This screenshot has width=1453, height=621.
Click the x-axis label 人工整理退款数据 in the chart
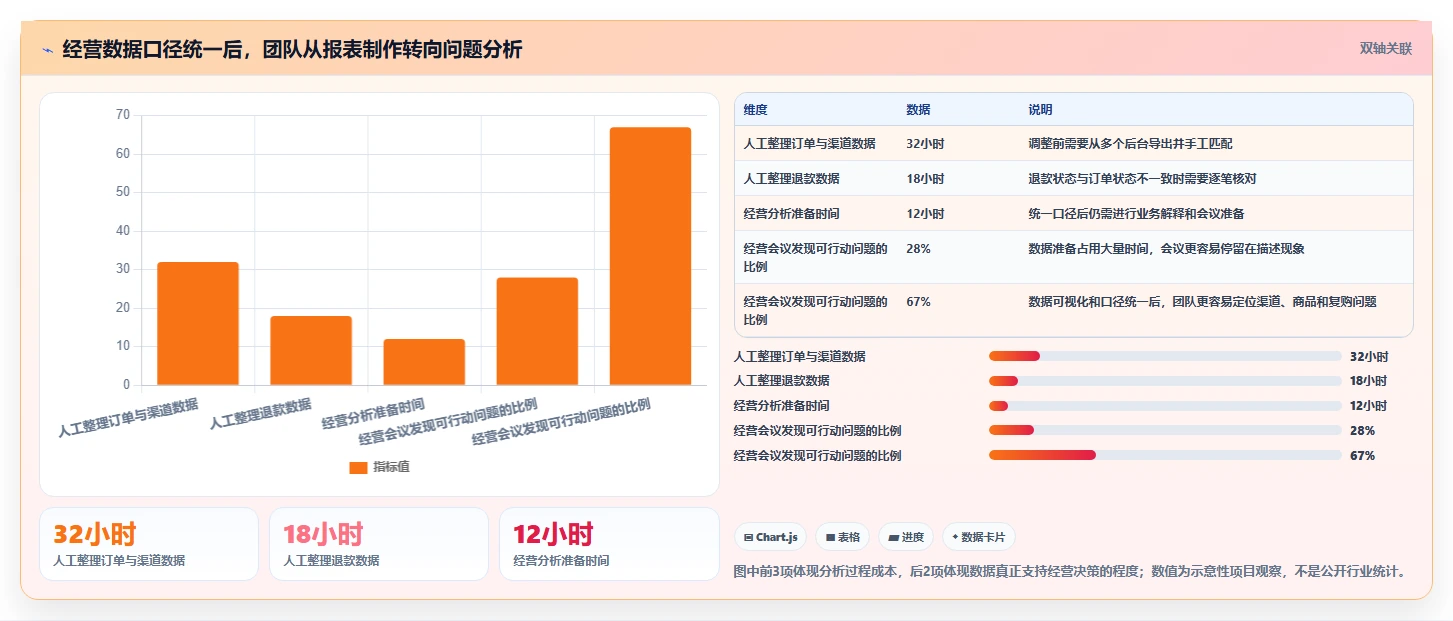pos(261,414)
